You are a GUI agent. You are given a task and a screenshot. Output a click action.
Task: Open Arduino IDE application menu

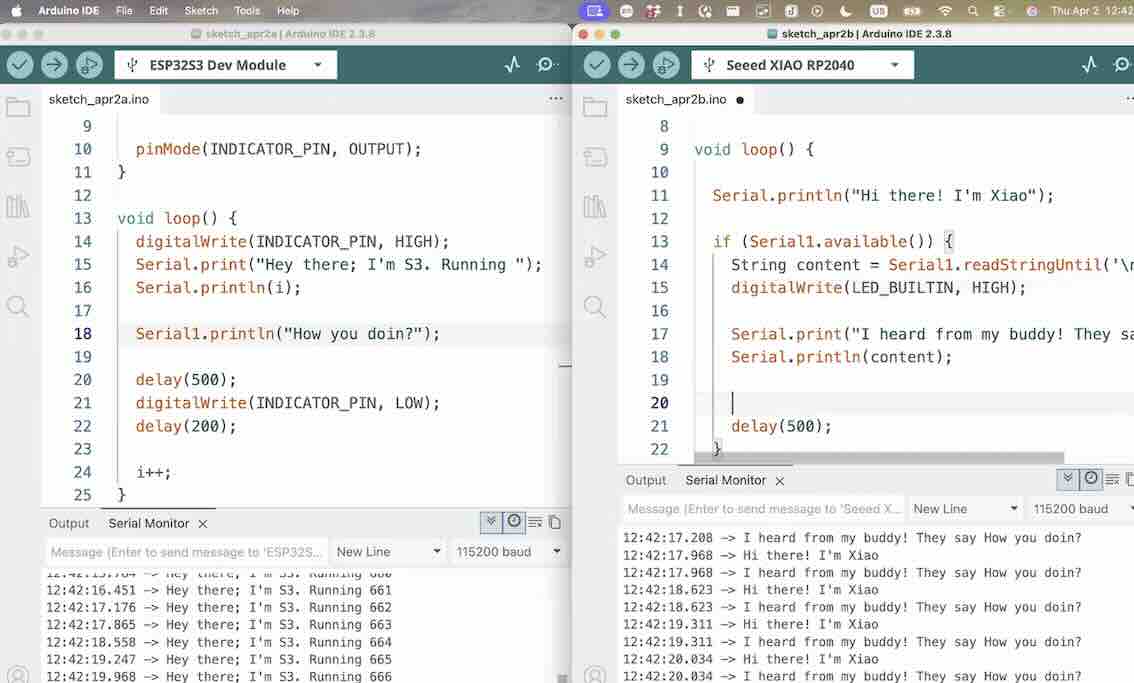[x=69, y=11]
